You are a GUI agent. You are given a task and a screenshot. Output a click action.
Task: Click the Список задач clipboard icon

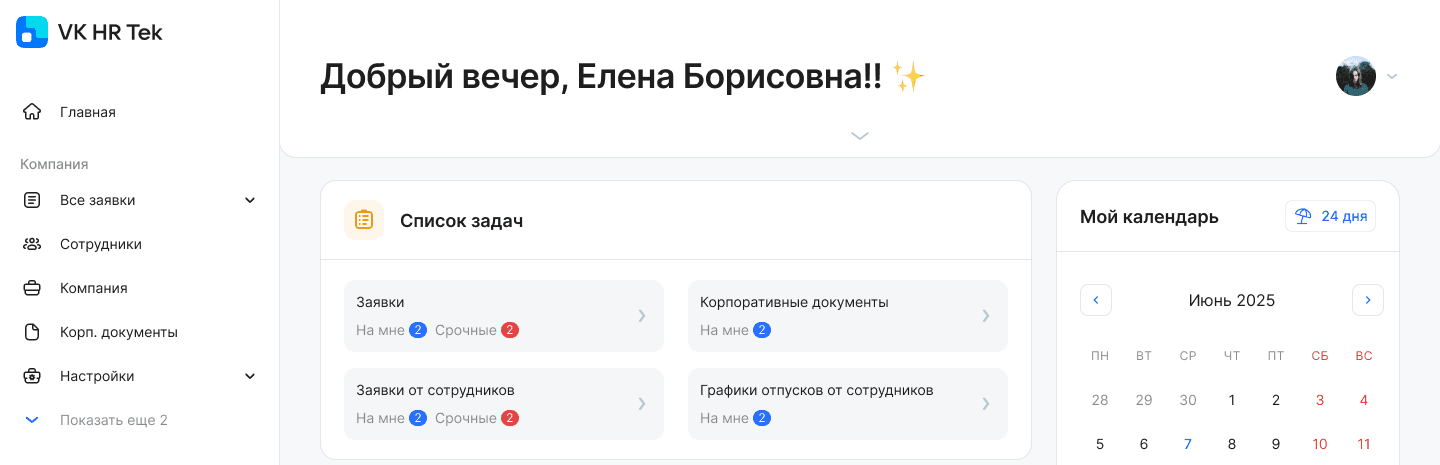tap(364, 220)
